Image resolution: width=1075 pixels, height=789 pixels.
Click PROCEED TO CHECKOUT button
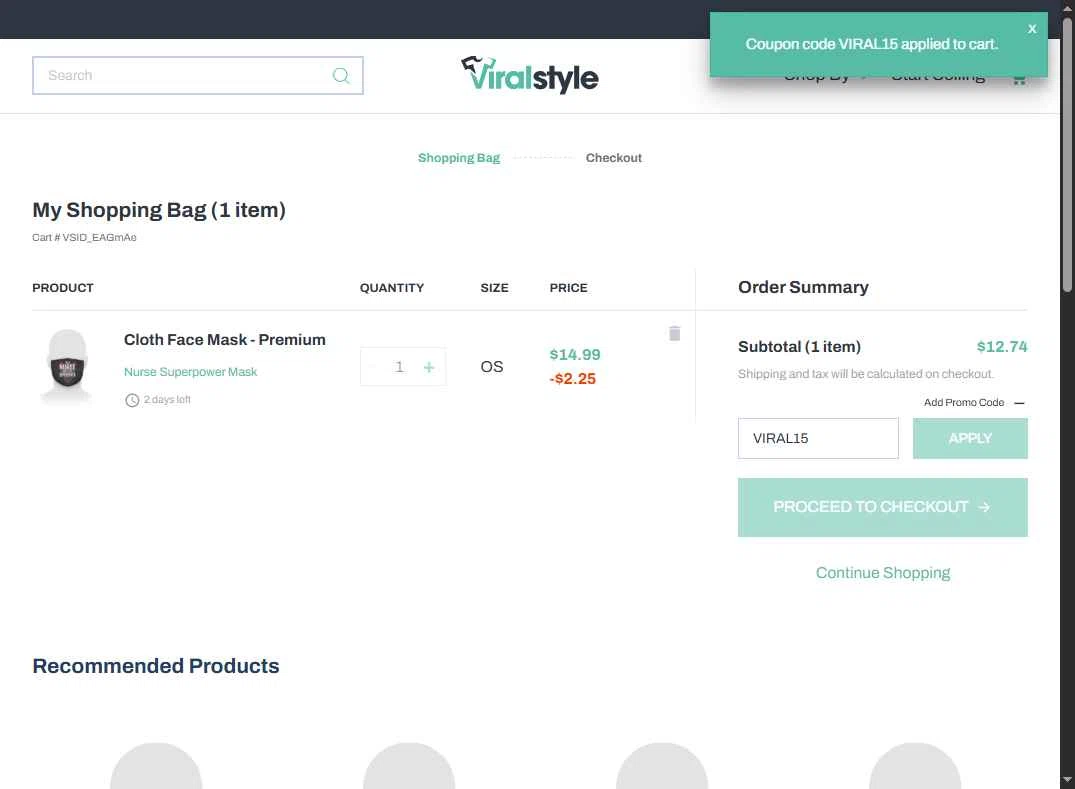click(882, 507)
